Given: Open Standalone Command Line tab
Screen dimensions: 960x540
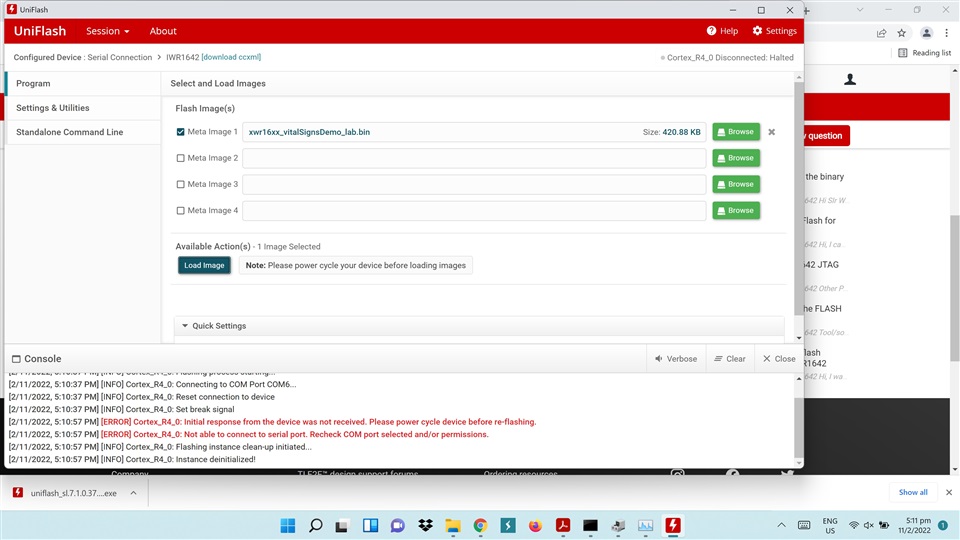Looking at the screenshot, I should (83, 132).
